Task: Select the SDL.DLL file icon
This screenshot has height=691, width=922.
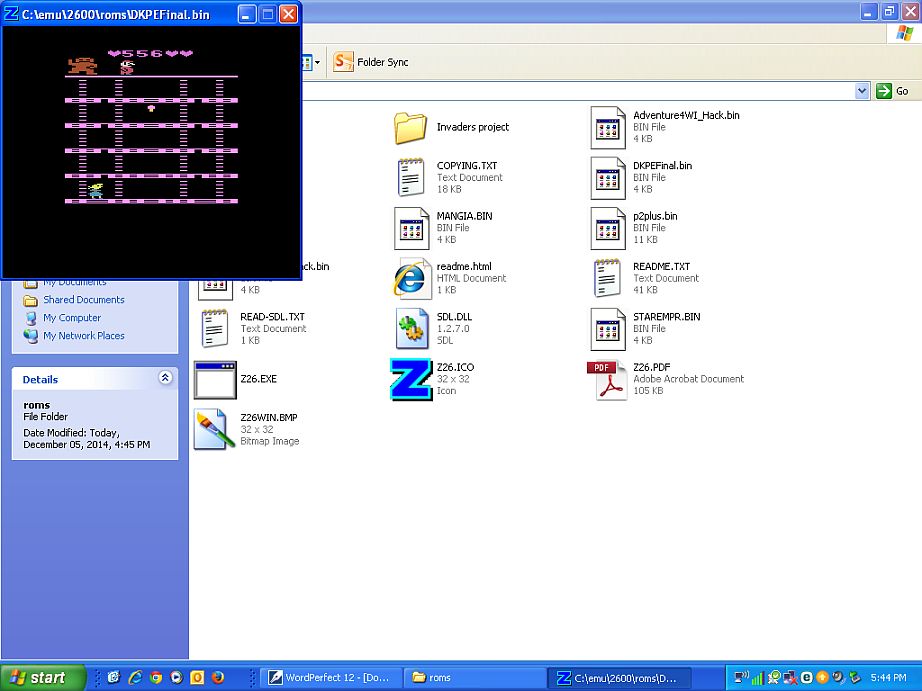Action: click(x=411, y=329)
